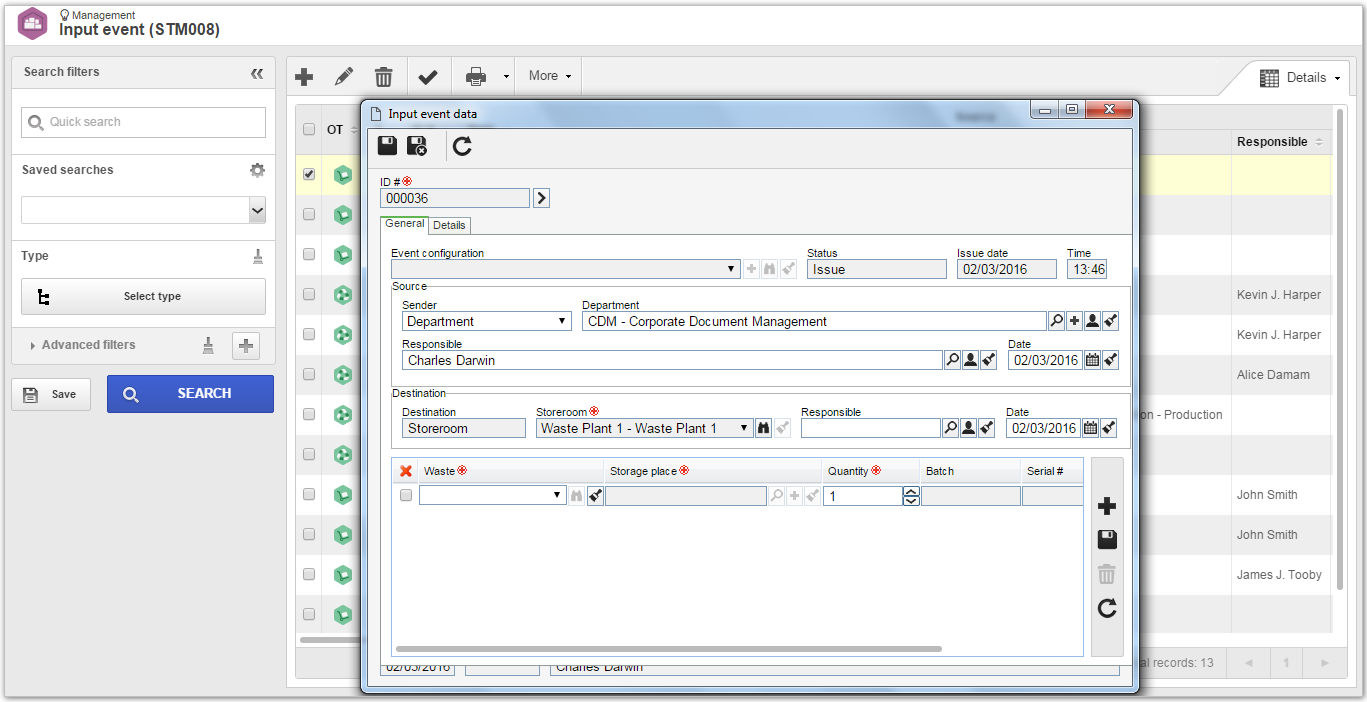1367x702 pixels.
Task: Search department with magnifier icon
Action: (1056, 321)
